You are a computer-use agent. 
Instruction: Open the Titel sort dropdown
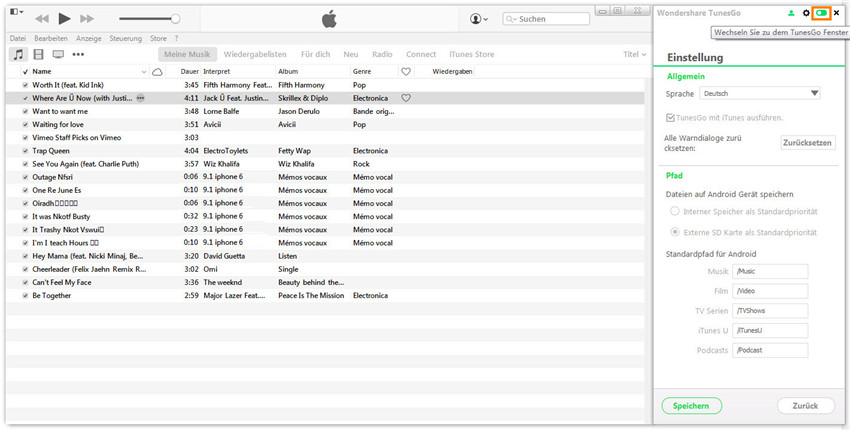click(635, 54)
